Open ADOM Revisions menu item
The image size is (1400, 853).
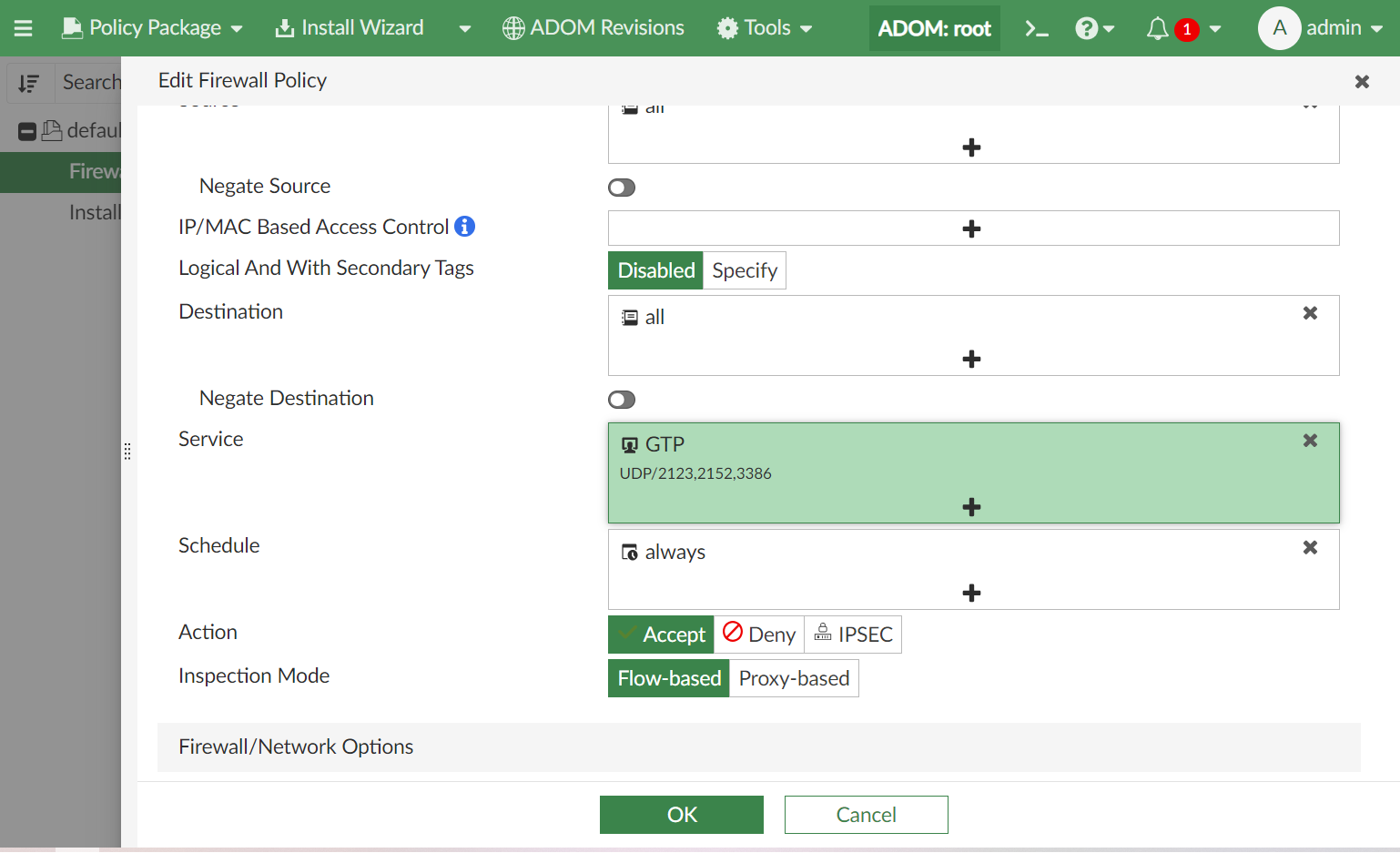(x=593, y=28)
